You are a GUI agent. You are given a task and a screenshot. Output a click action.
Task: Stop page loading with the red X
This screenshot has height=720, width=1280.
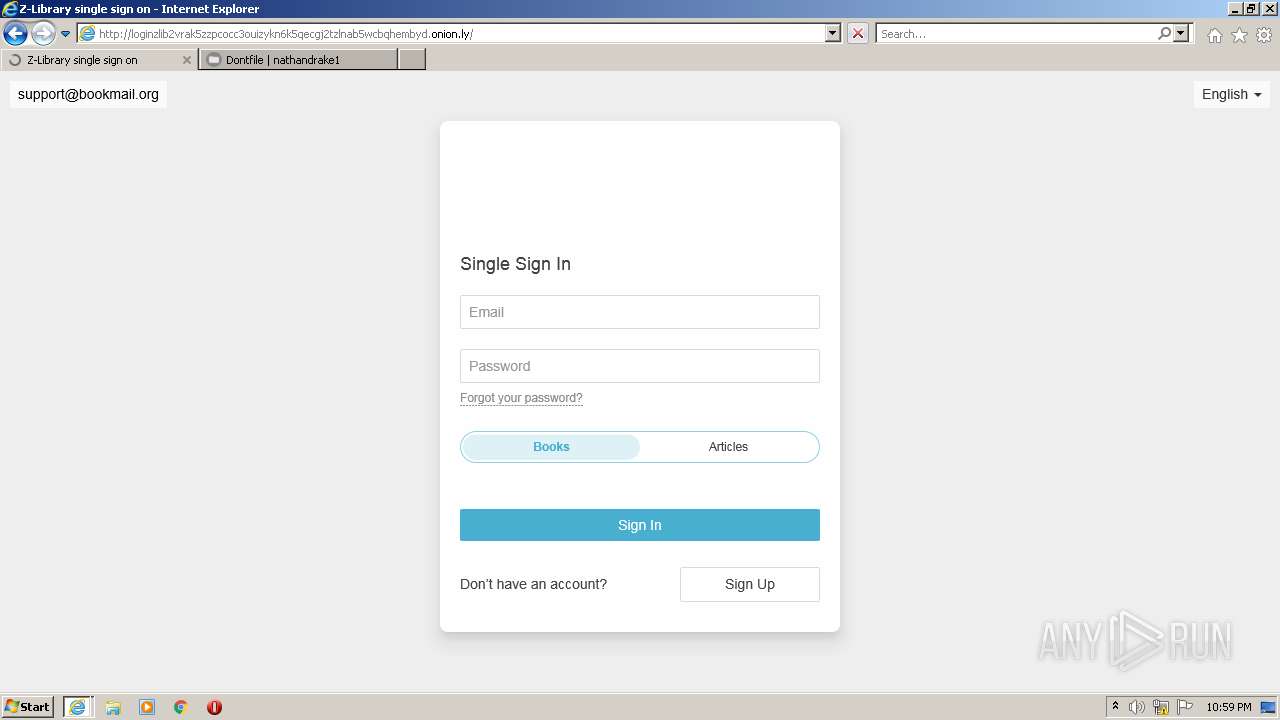tap(857, 33)
